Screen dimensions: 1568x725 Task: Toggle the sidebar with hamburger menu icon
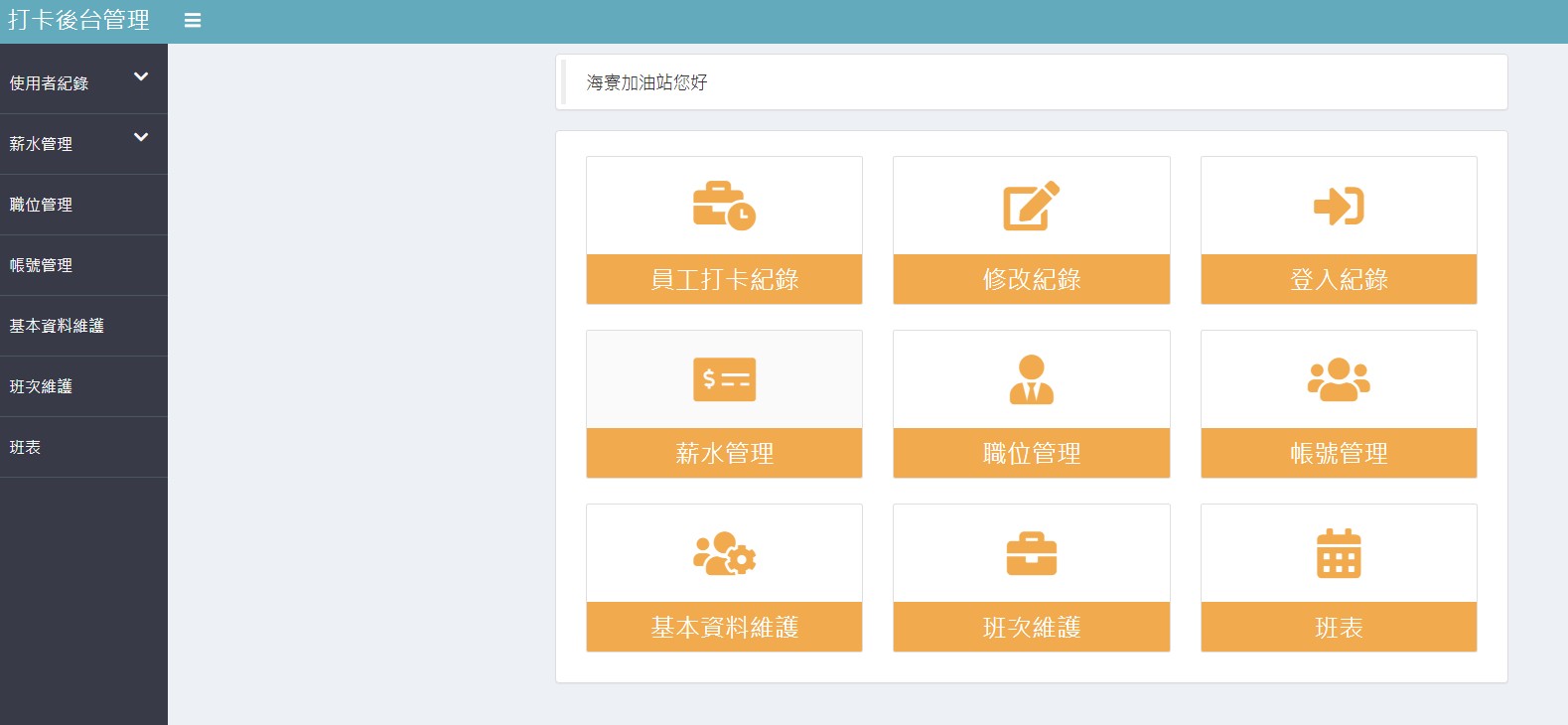point(193,21)
